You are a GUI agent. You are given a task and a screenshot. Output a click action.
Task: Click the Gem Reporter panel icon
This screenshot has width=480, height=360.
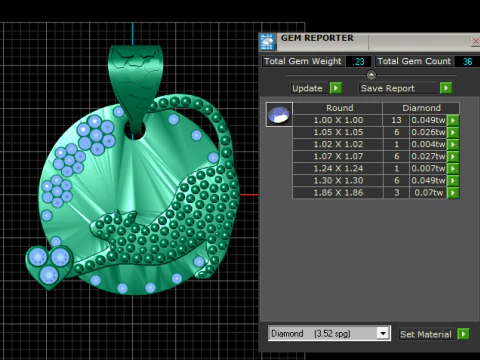point(267,42)
